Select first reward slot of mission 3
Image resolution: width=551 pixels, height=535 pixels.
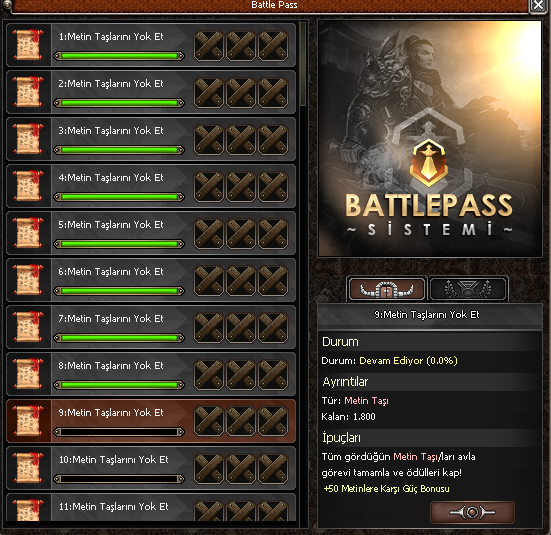209,140
